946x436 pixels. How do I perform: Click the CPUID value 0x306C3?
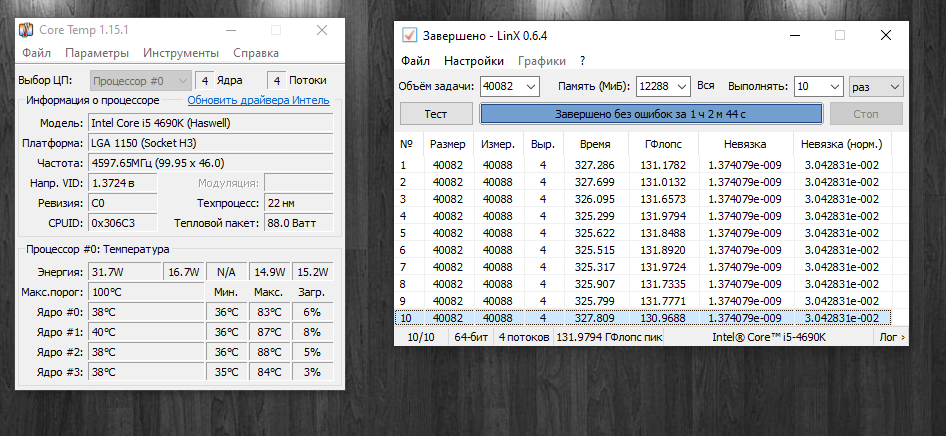(x=122, y=223)
